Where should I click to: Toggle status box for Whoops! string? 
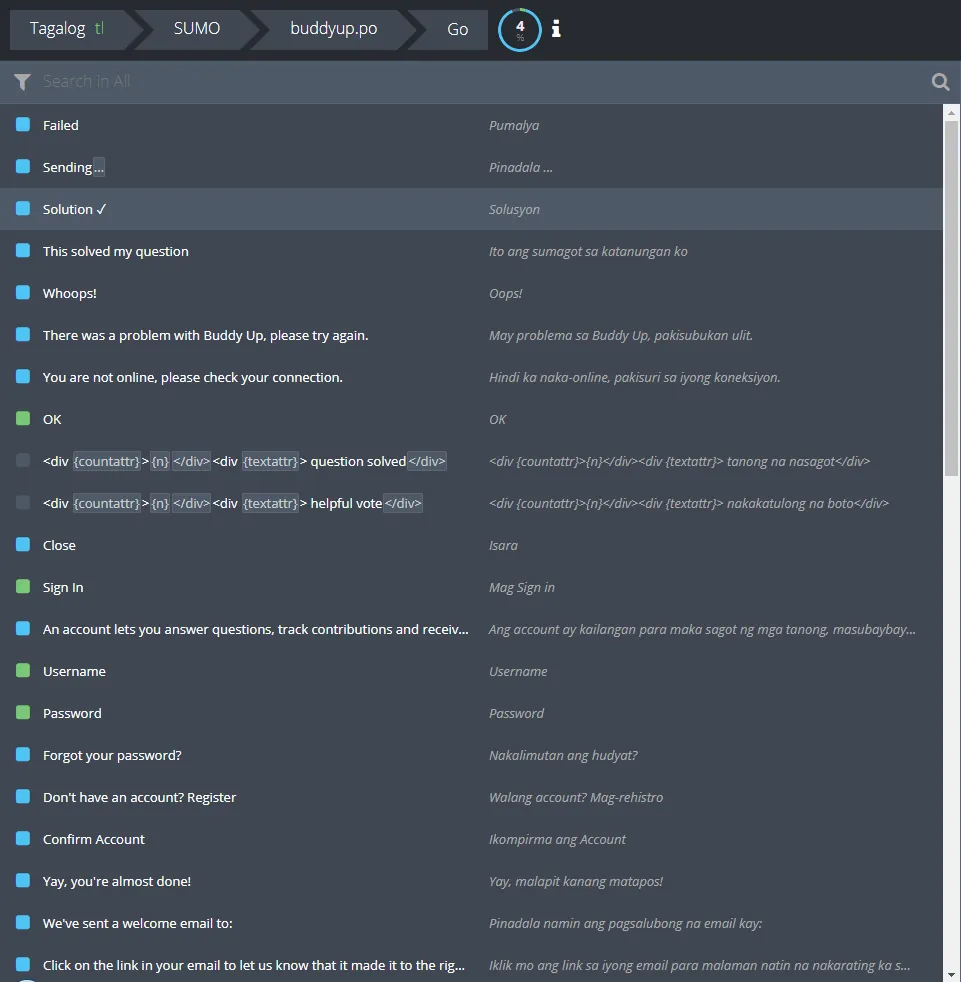(23, 292)
